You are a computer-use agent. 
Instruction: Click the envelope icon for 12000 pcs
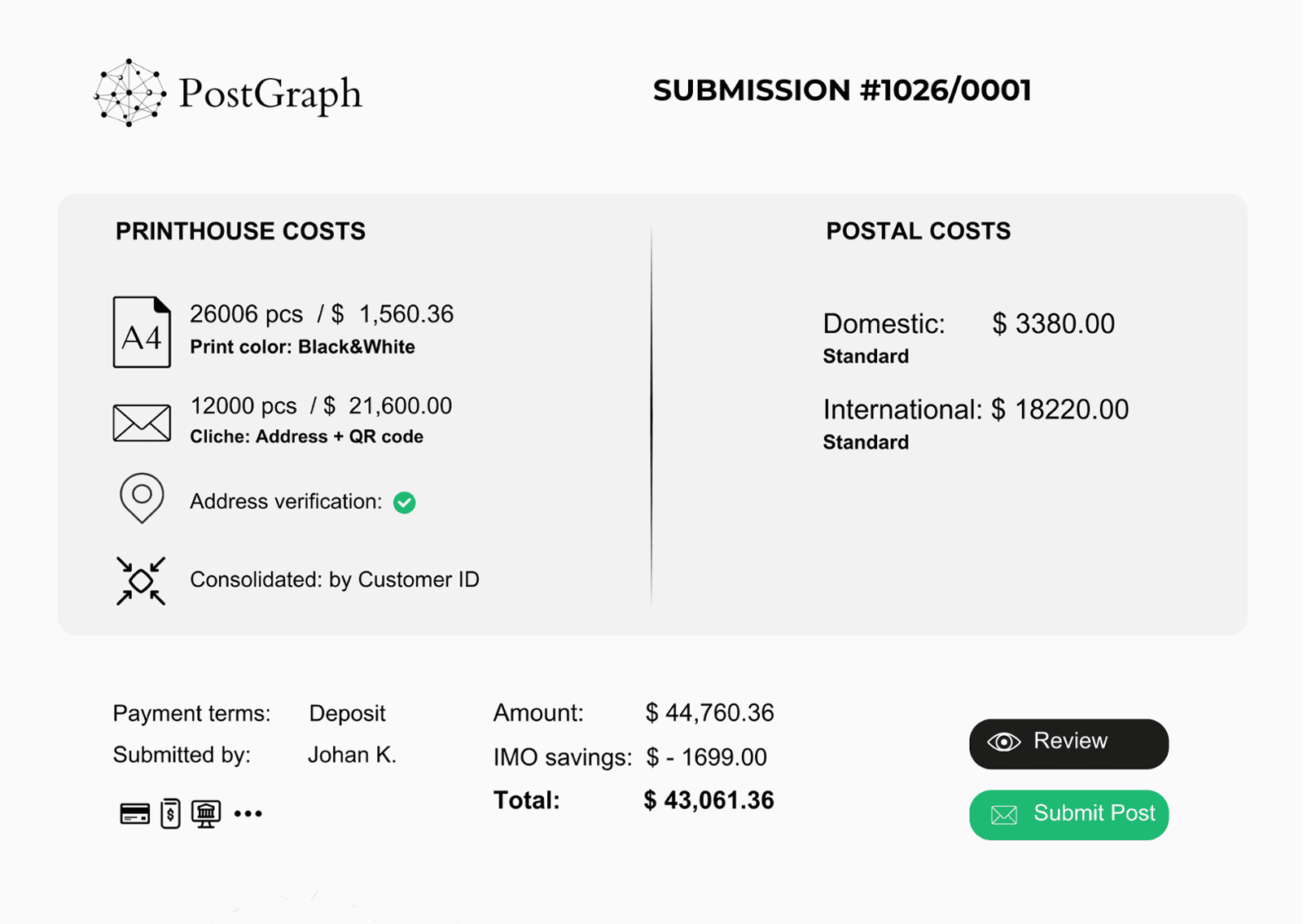pyautogui.click(x=142, y=423)
